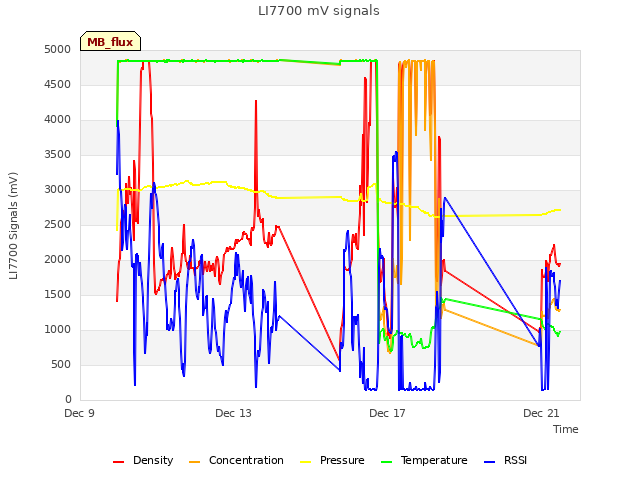Click the 2500 y-axis tick label

coord(58,224)
